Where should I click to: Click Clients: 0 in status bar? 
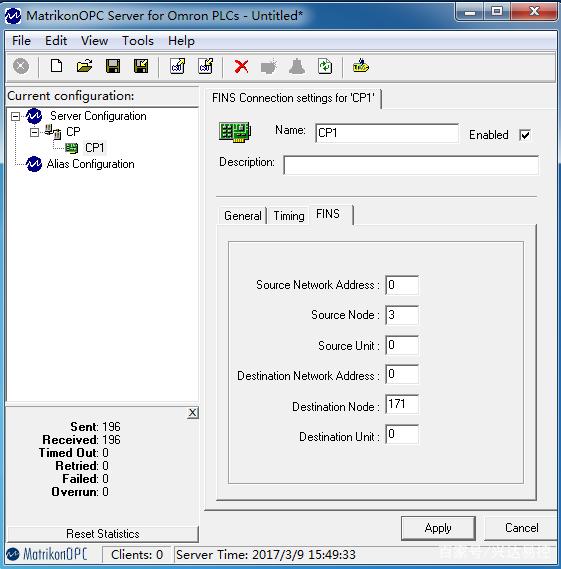[137, 554]
